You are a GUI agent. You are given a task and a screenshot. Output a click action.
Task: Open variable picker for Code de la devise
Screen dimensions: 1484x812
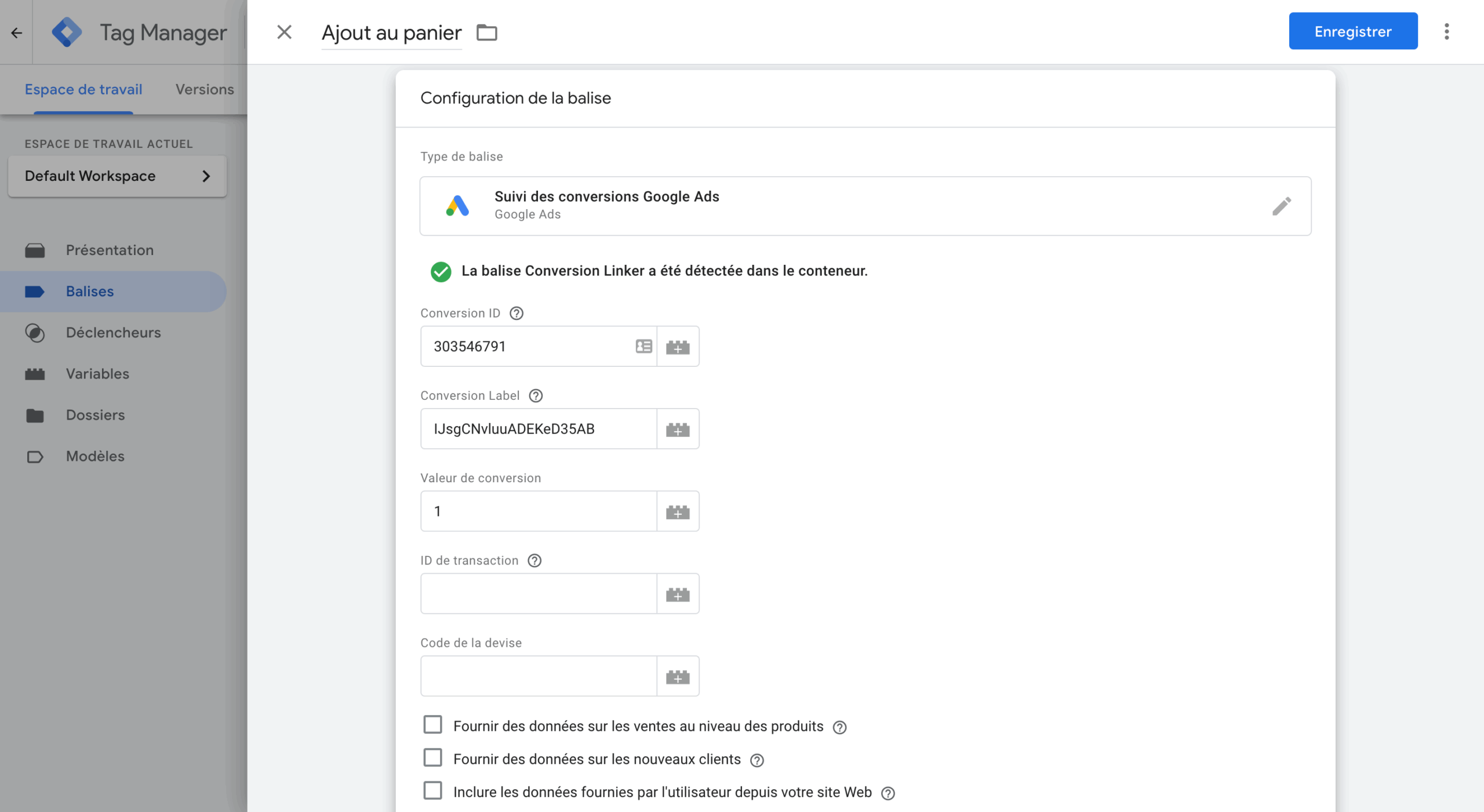click(x=677, y=676)
